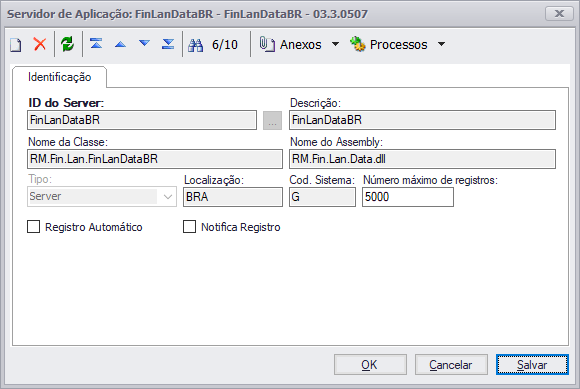Click the ellipsis lookup button beside ID do Server
580x389 pixels.
coord(272,121)
